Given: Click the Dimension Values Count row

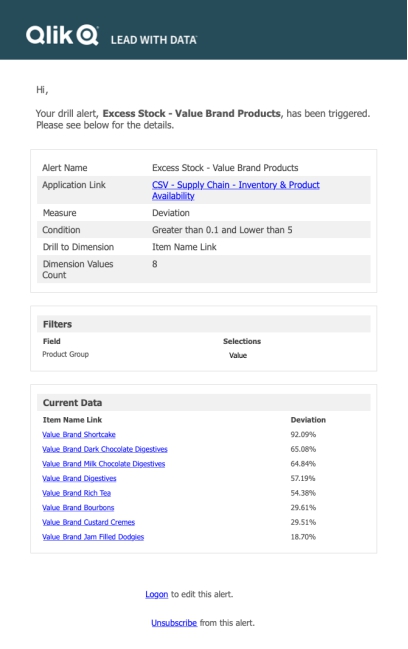Looking at the screenshot, I should (204, 269).
